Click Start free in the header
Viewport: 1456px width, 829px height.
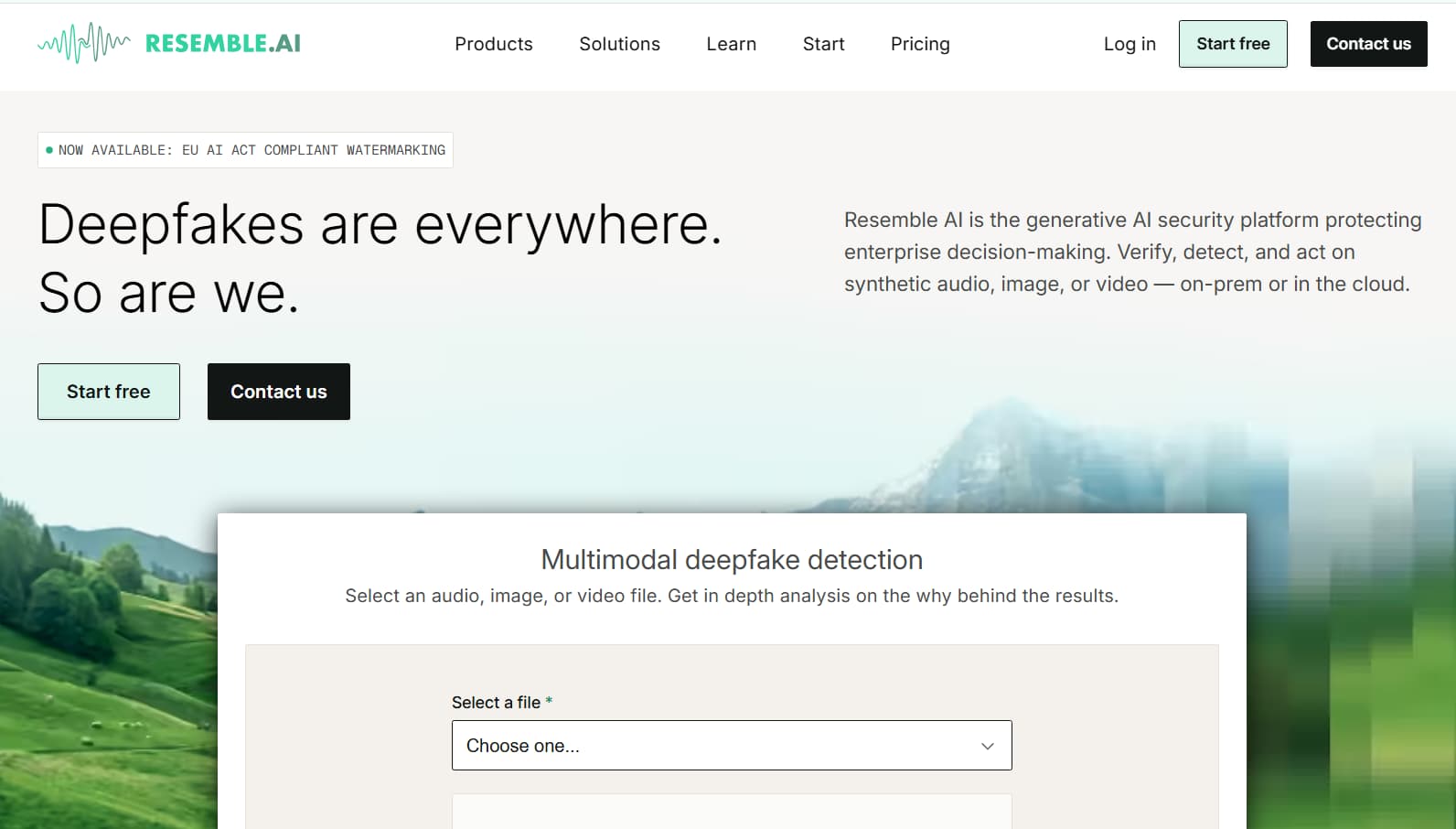1233,44
